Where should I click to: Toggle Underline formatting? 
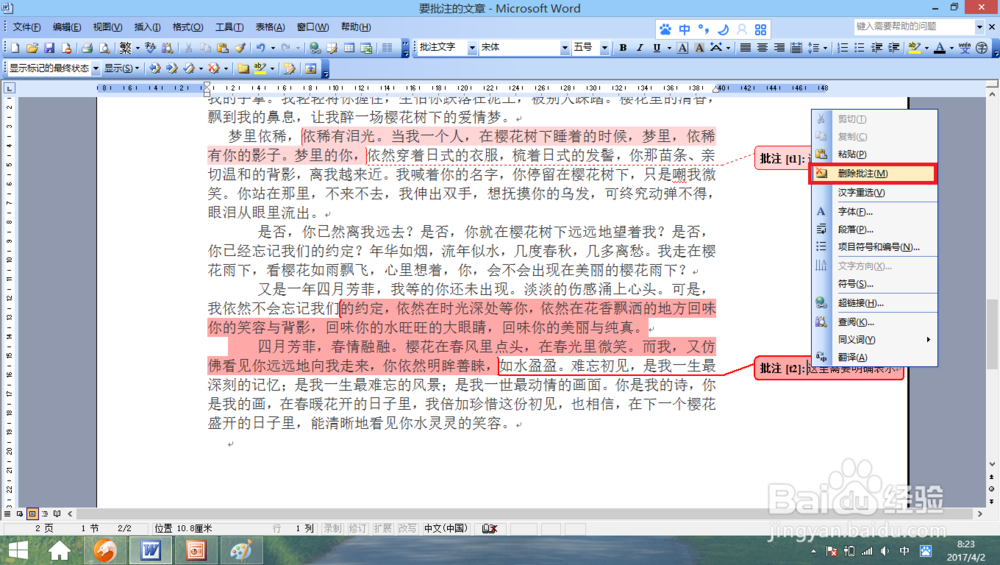[x=656, y=48]
